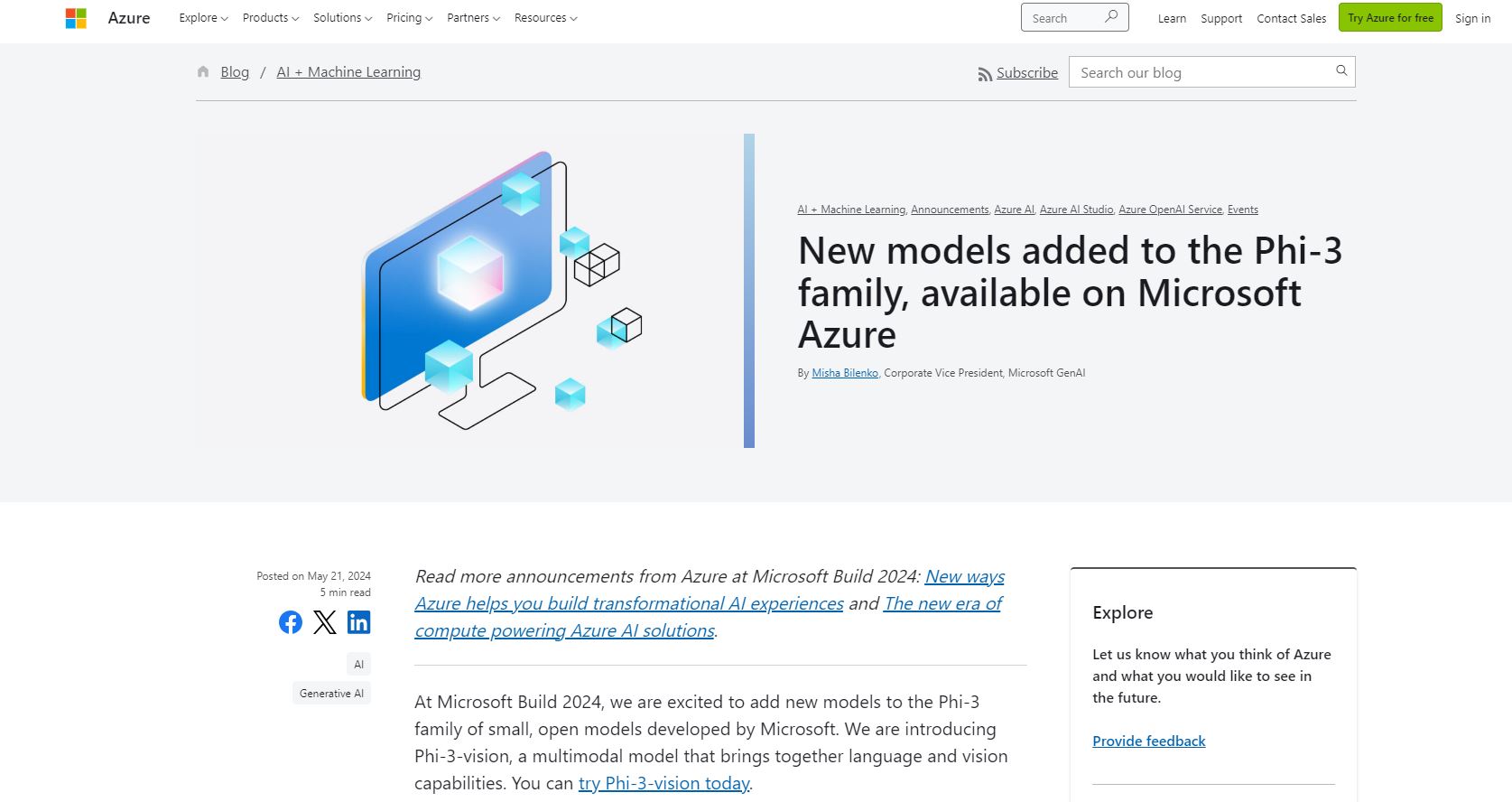
Task: Click the RSS Subscribe icon
Action: [985, 74]
